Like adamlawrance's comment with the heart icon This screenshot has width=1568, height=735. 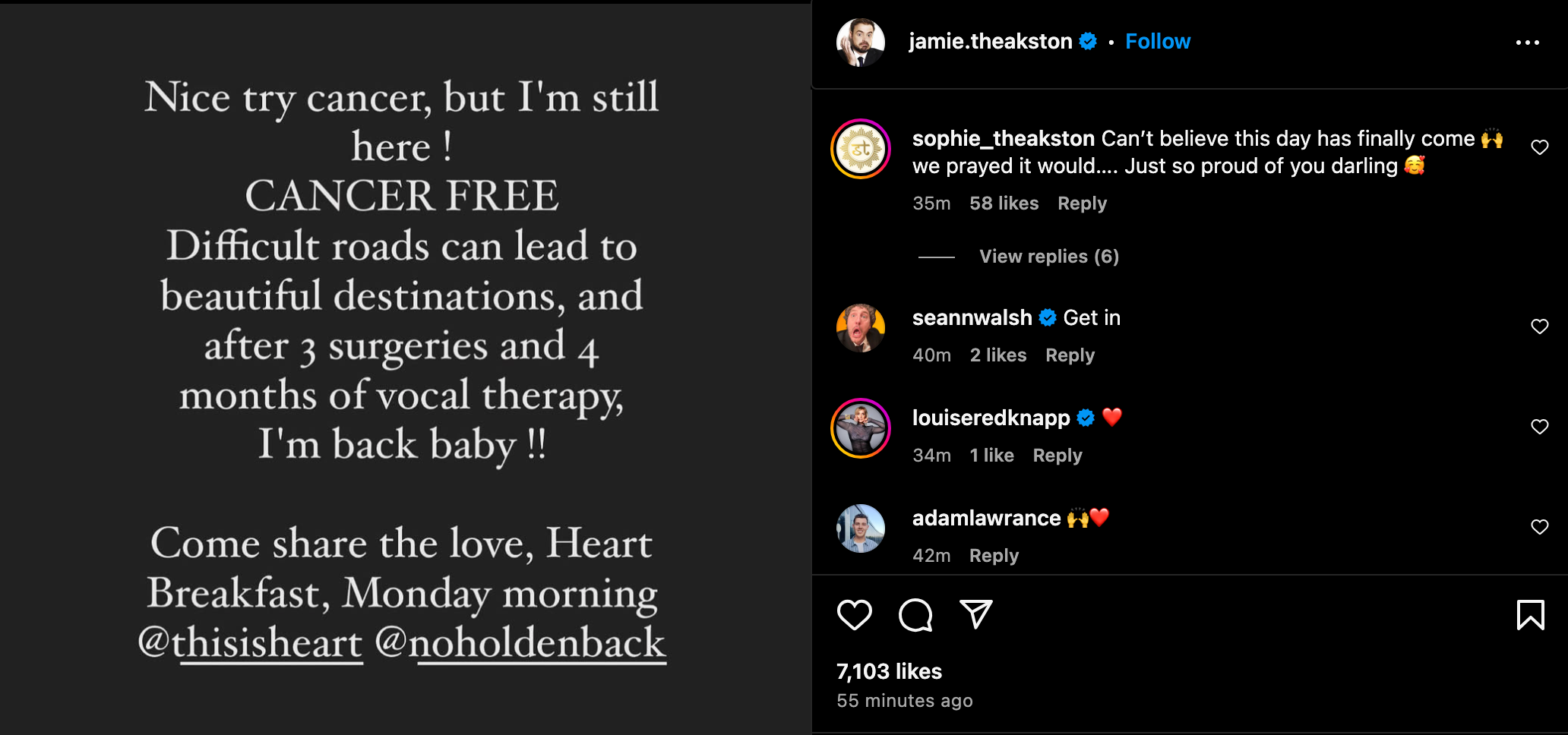(x=1540, y=526)
